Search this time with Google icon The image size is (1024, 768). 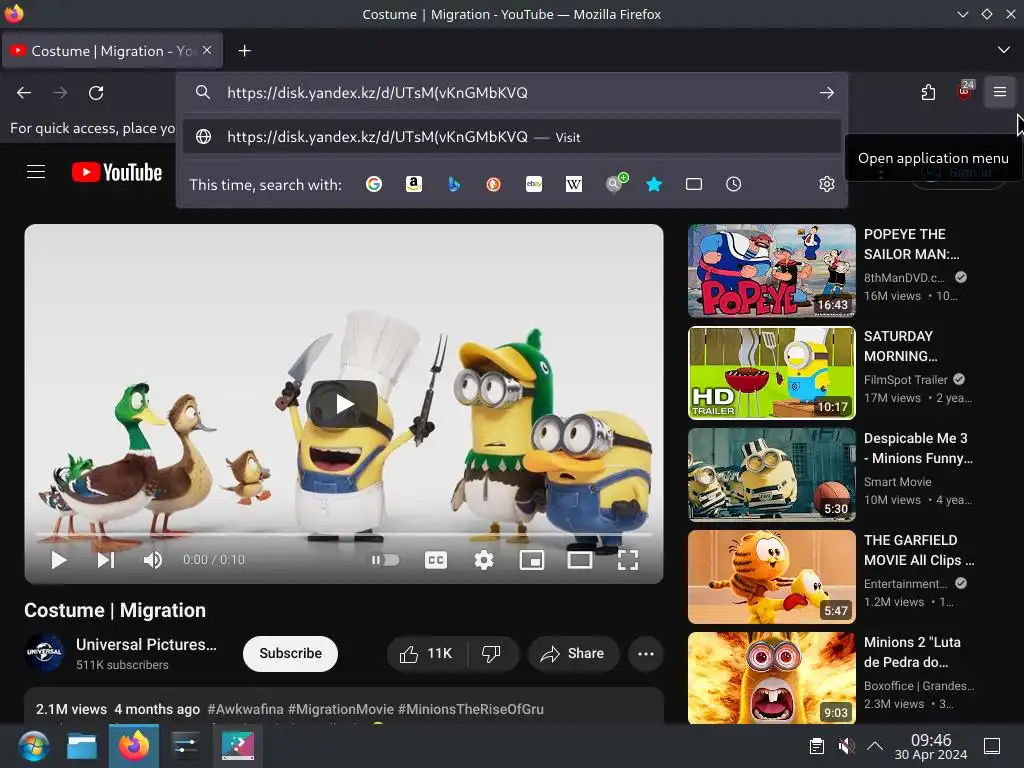coord(374,184)
